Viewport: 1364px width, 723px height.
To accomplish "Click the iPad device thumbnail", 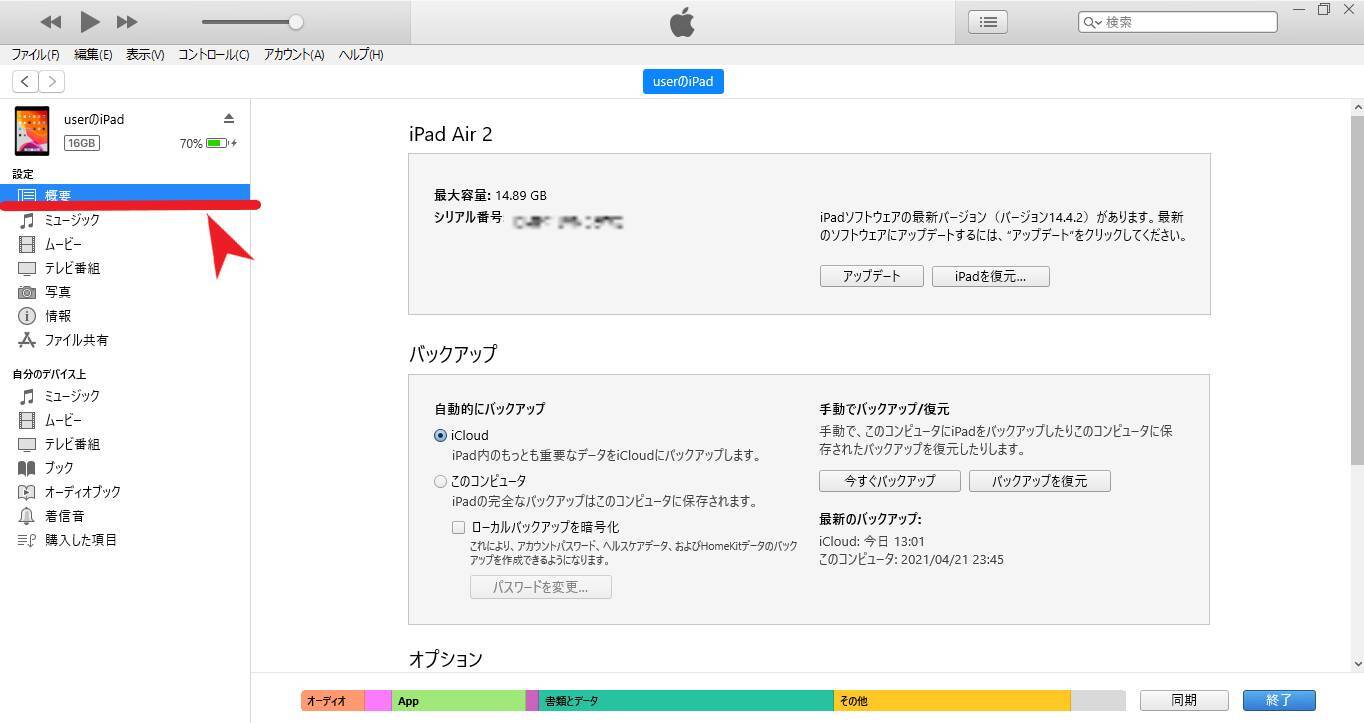I will (x=32, y=131).
